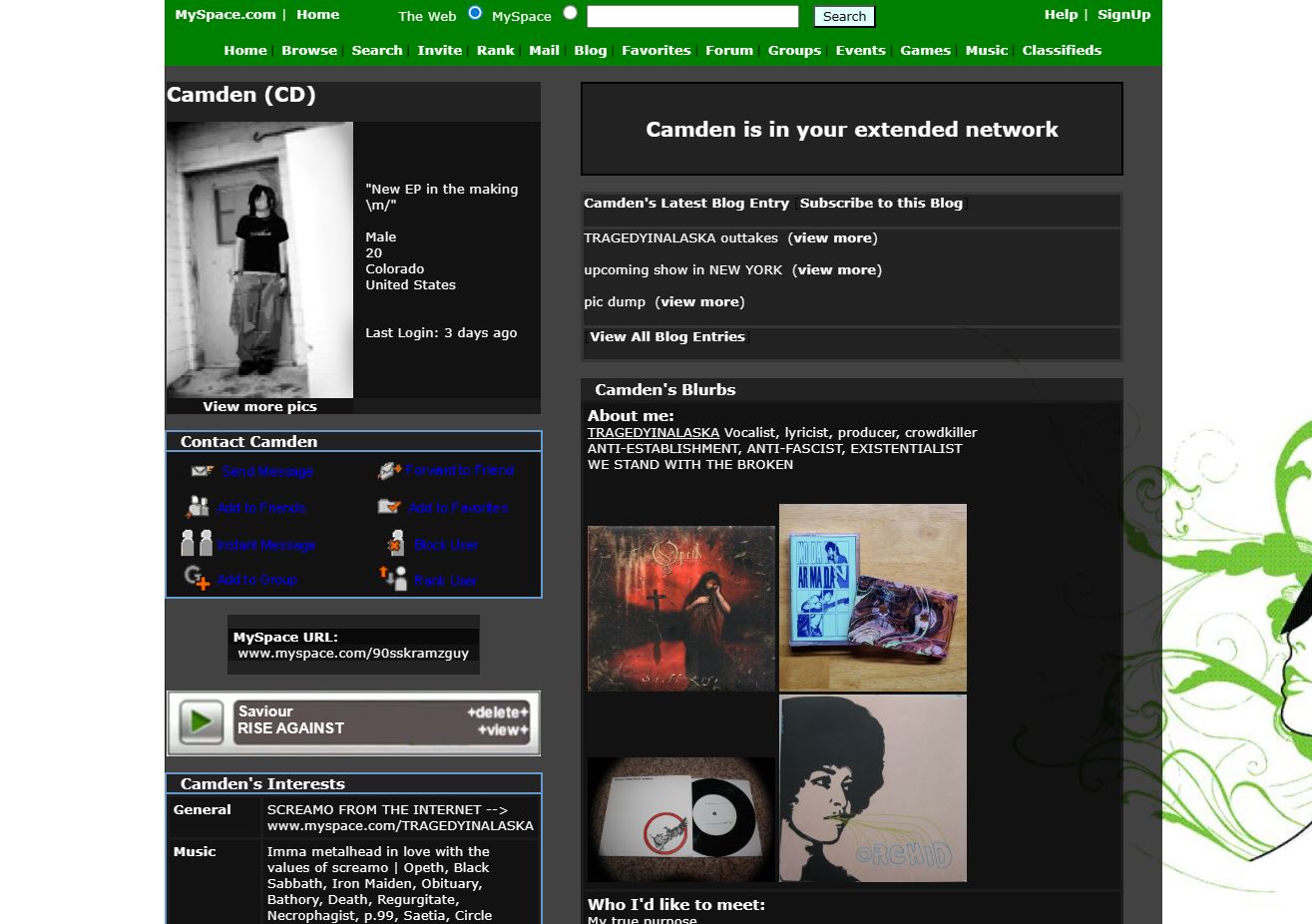Click Subscribe to this Blog
Viewport: 1312px width, 924px height.
881,203
